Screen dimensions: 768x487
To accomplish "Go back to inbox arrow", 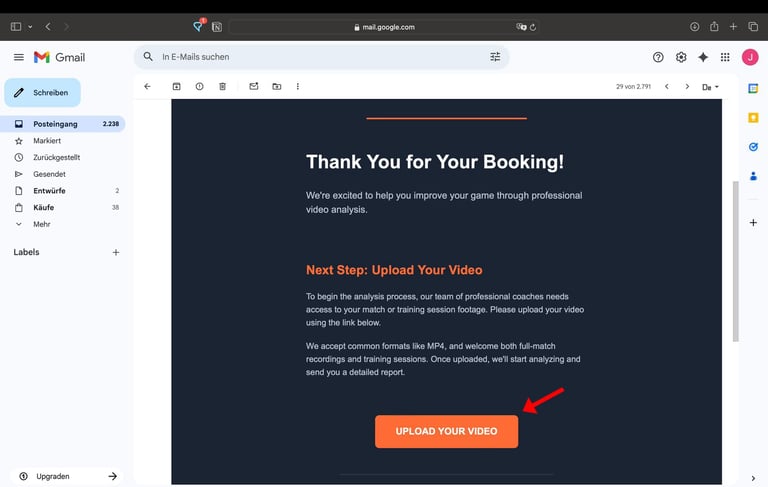I will [147, 87].
